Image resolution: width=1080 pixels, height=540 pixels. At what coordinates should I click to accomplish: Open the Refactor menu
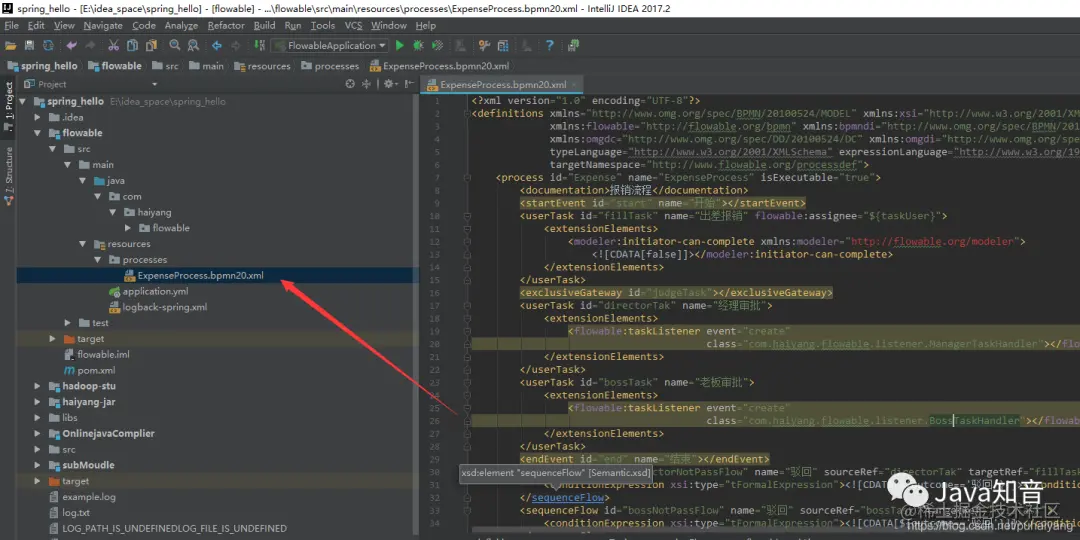point(226,25)
